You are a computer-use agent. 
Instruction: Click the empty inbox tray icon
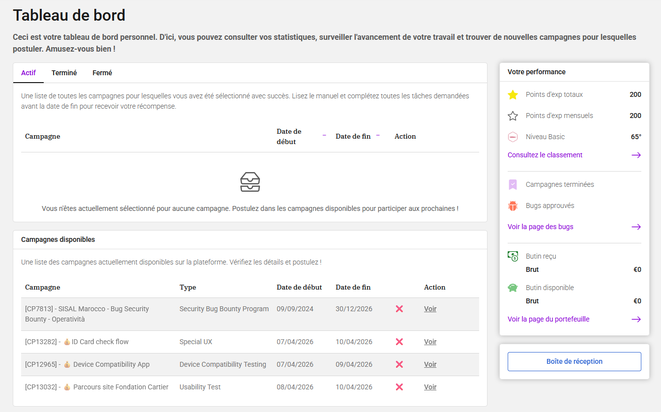pyautogui.click(x=250, y=182)
